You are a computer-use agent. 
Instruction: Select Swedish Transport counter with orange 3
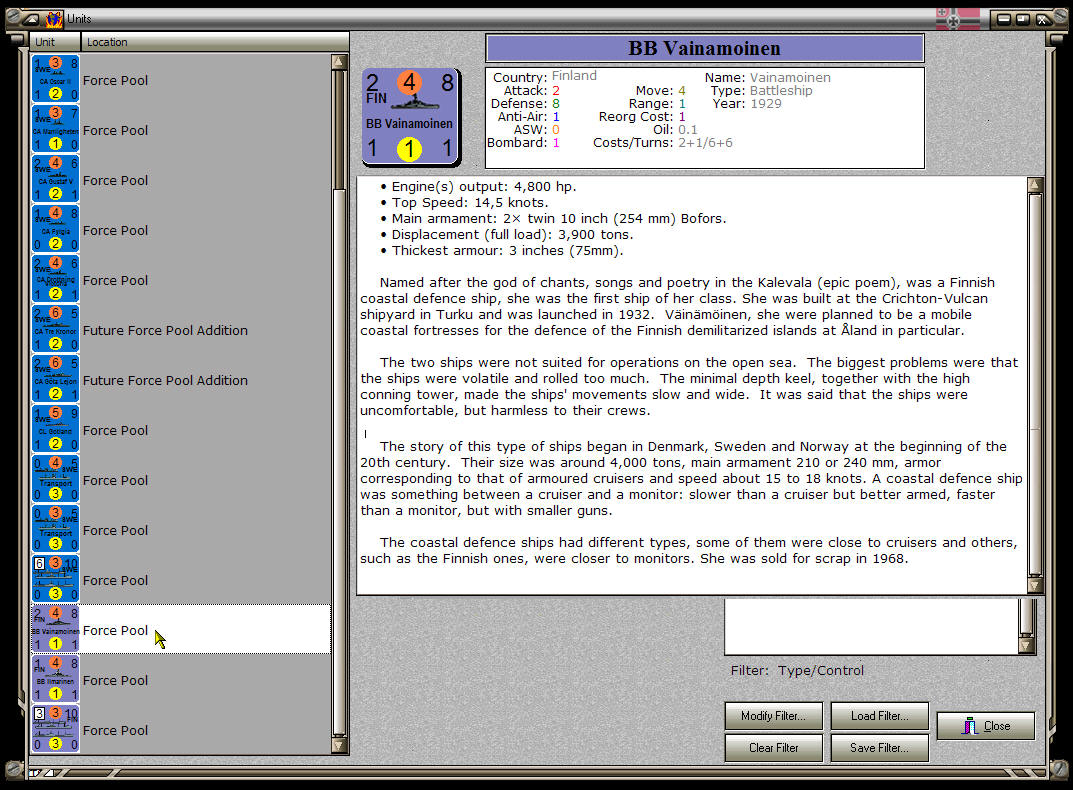(x=55, y=529)
